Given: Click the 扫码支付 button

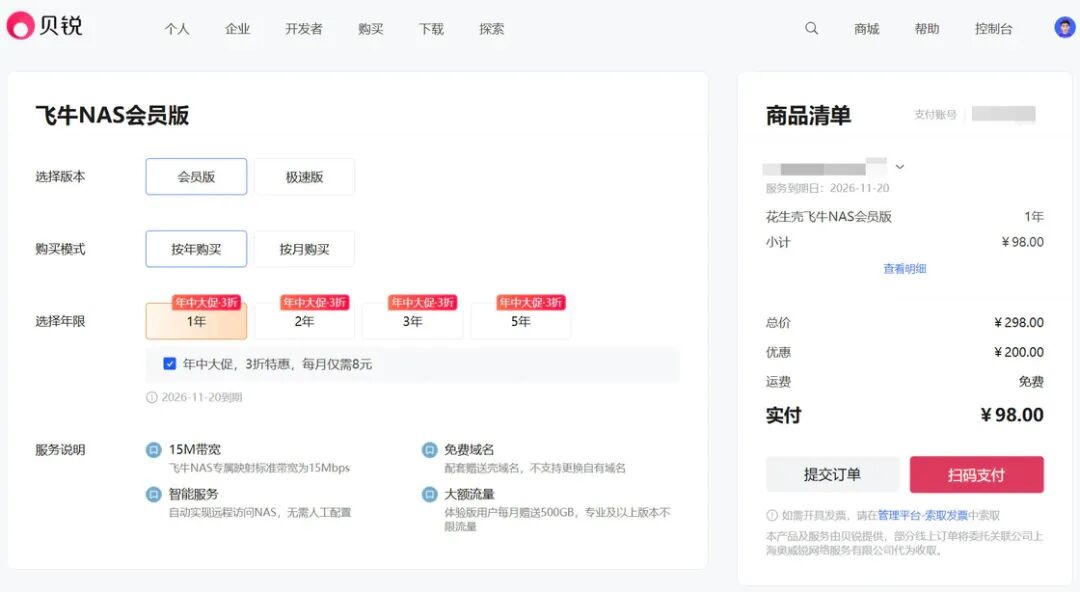Looking at the screenshot, I should tap(977, 474).
